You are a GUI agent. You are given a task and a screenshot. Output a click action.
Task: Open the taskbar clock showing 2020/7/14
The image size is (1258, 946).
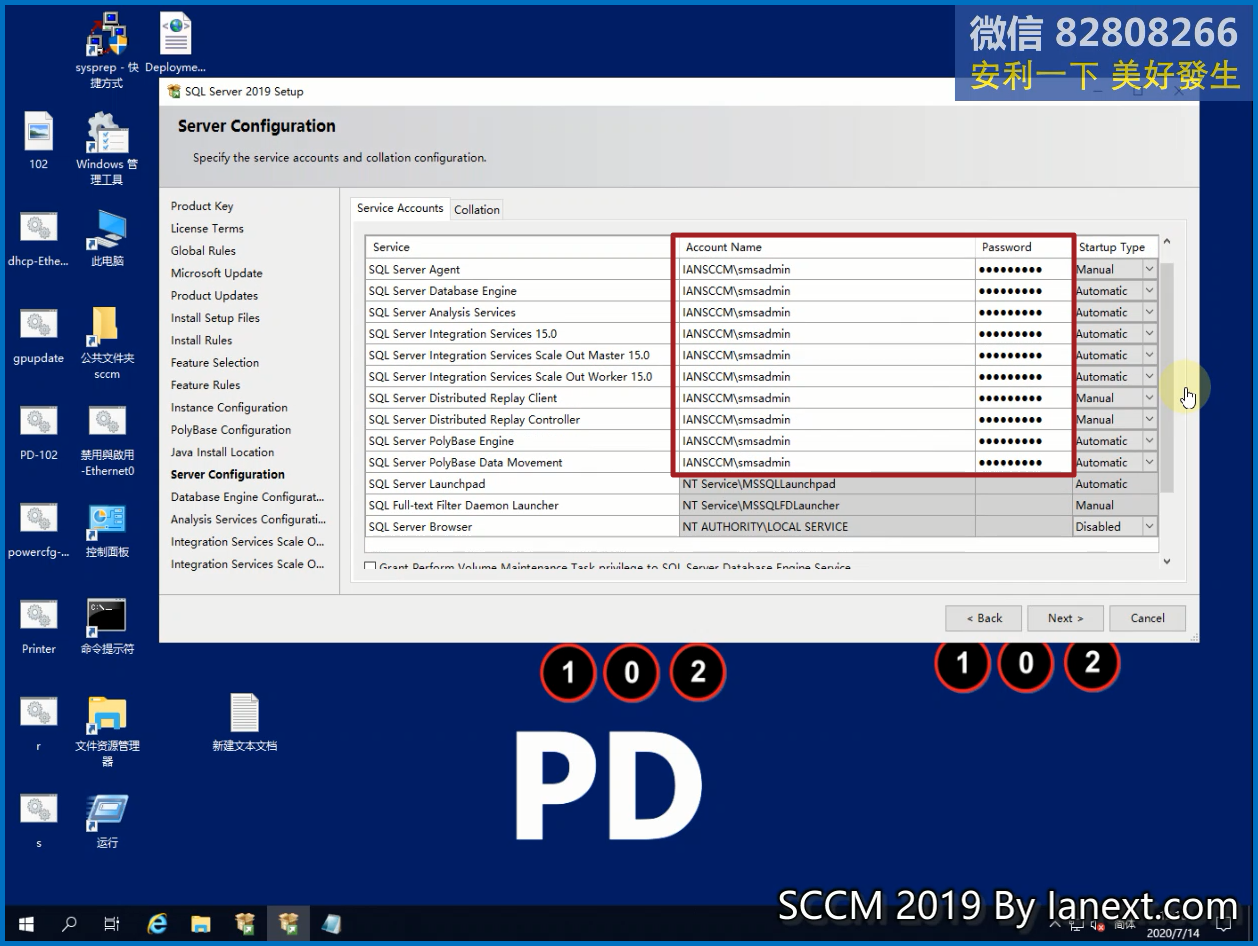pyautogui.click(x=1171, y=932)
